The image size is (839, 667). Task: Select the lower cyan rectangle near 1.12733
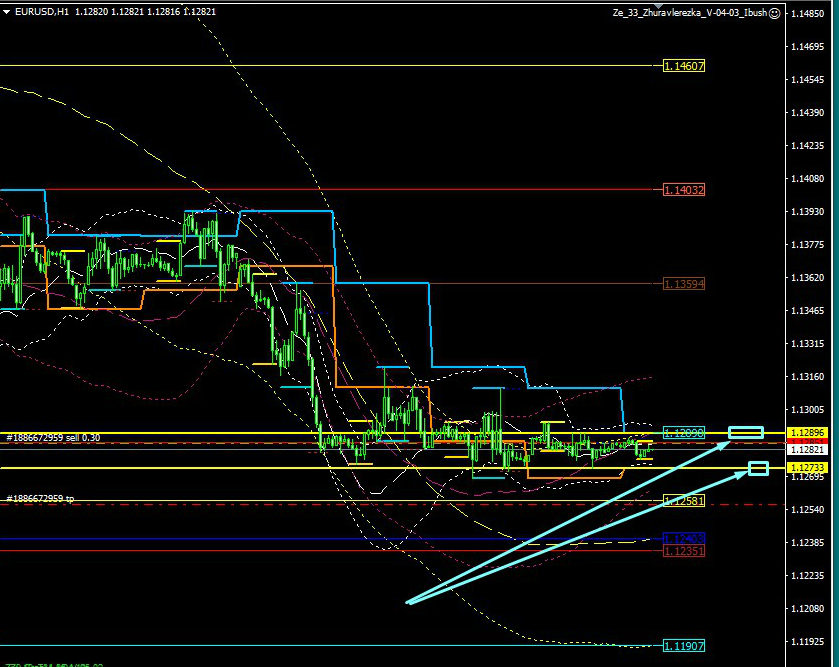point(758,468)
